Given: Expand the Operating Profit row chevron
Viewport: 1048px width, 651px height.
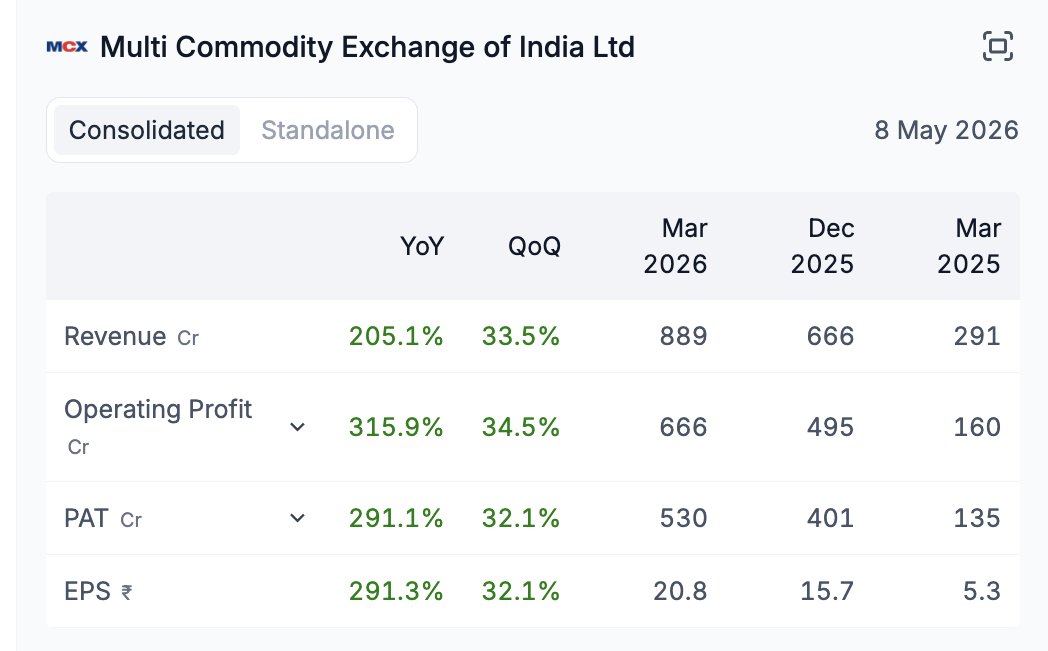Looking at the screenshot, I should pyautogui.click(x=297, y=426).
